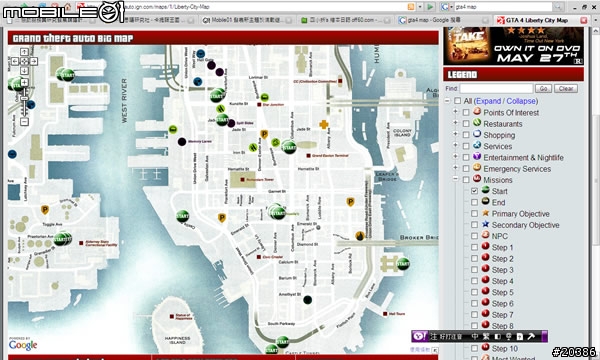600x360 pixels.
Task: Collapse the Missions tree node
Action: [455, 179]
